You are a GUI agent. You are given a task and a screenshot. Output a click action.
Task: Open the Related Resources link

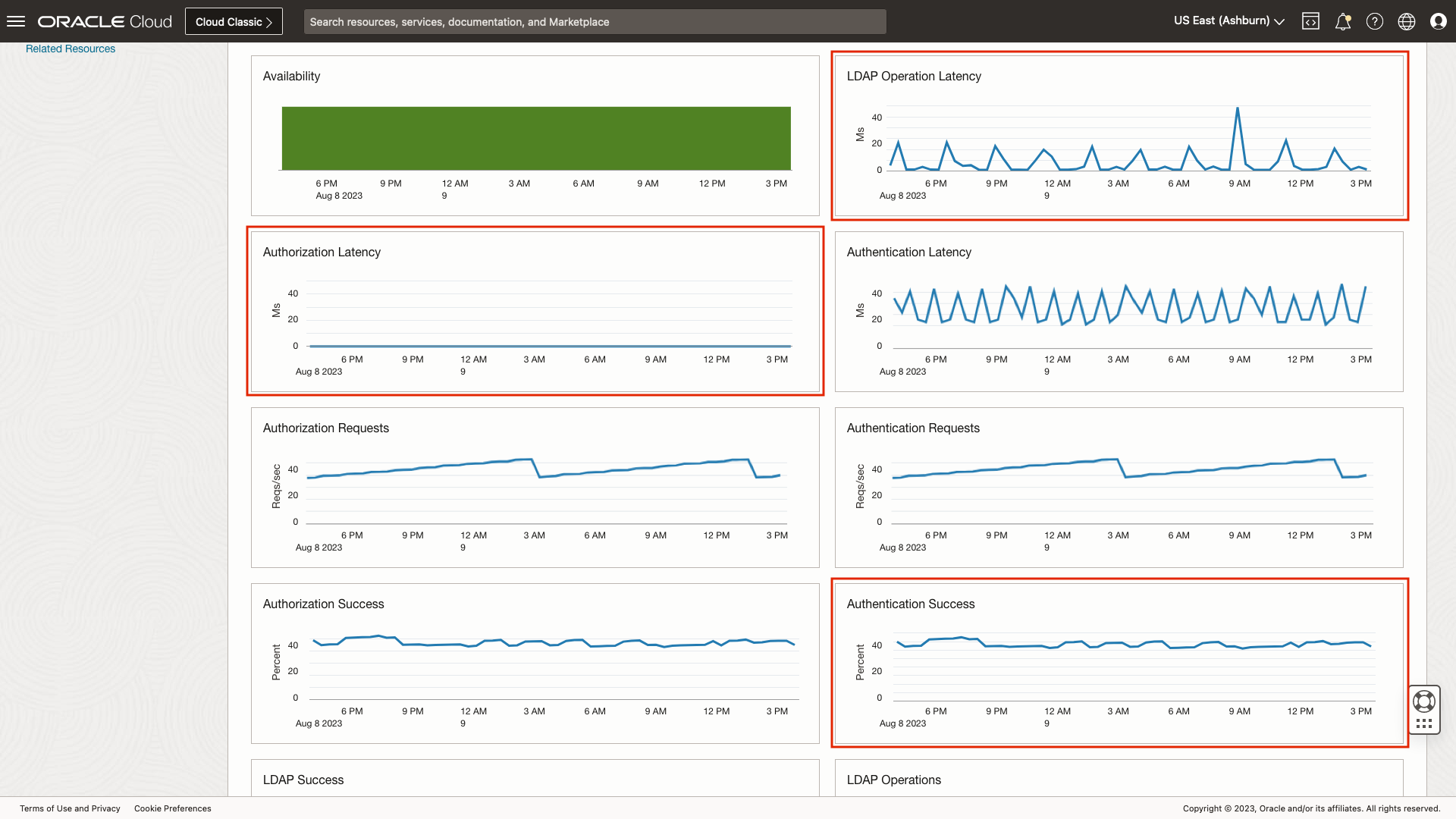coord(71,49)
